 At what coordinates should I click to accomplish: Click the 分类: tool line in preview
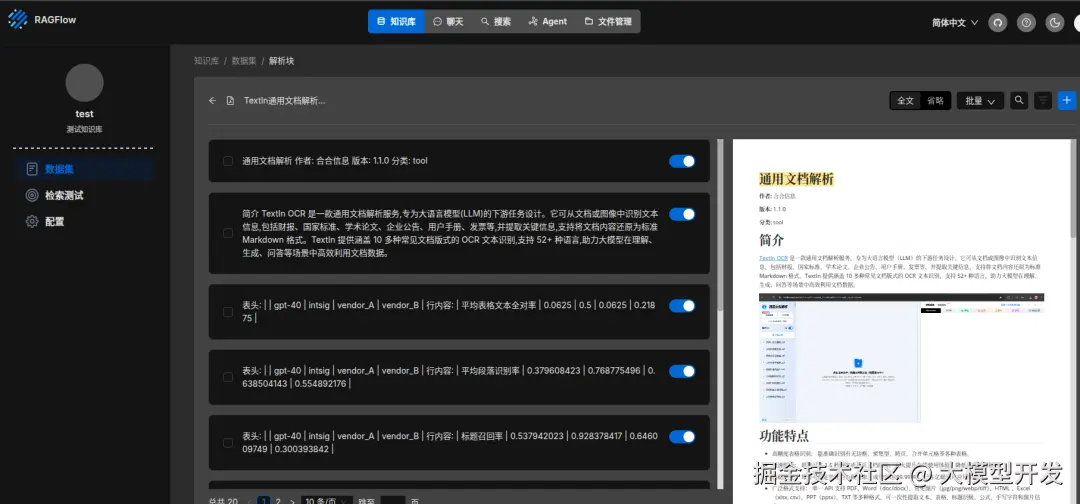click(771, 222)
